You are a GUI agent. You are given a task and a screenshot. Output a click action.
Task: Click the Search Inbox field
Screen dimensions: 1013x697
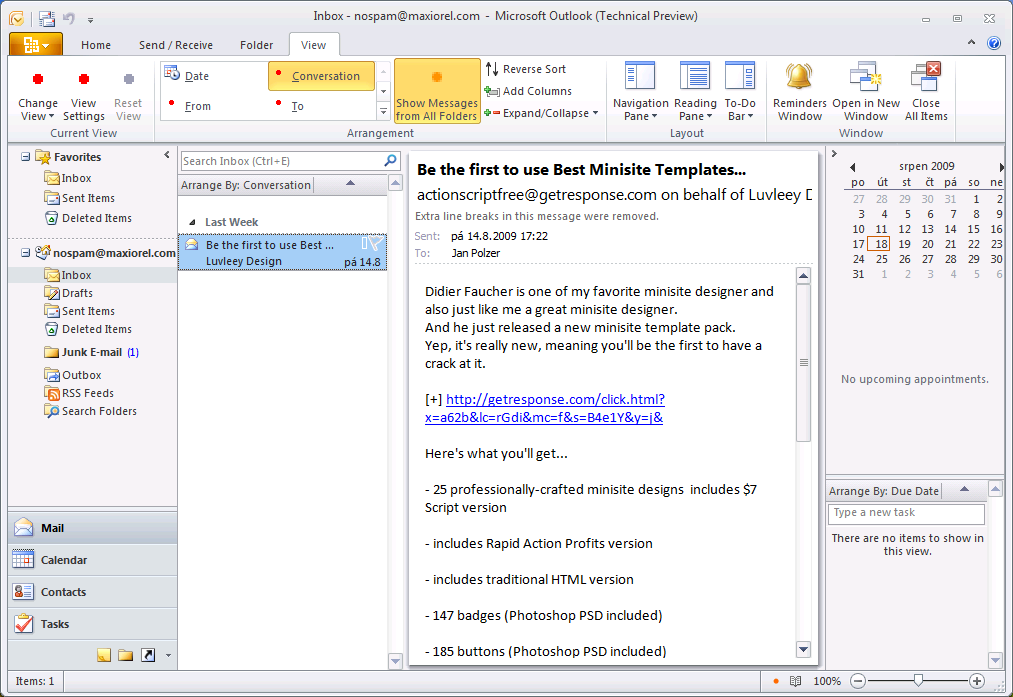tap(282, 161)
